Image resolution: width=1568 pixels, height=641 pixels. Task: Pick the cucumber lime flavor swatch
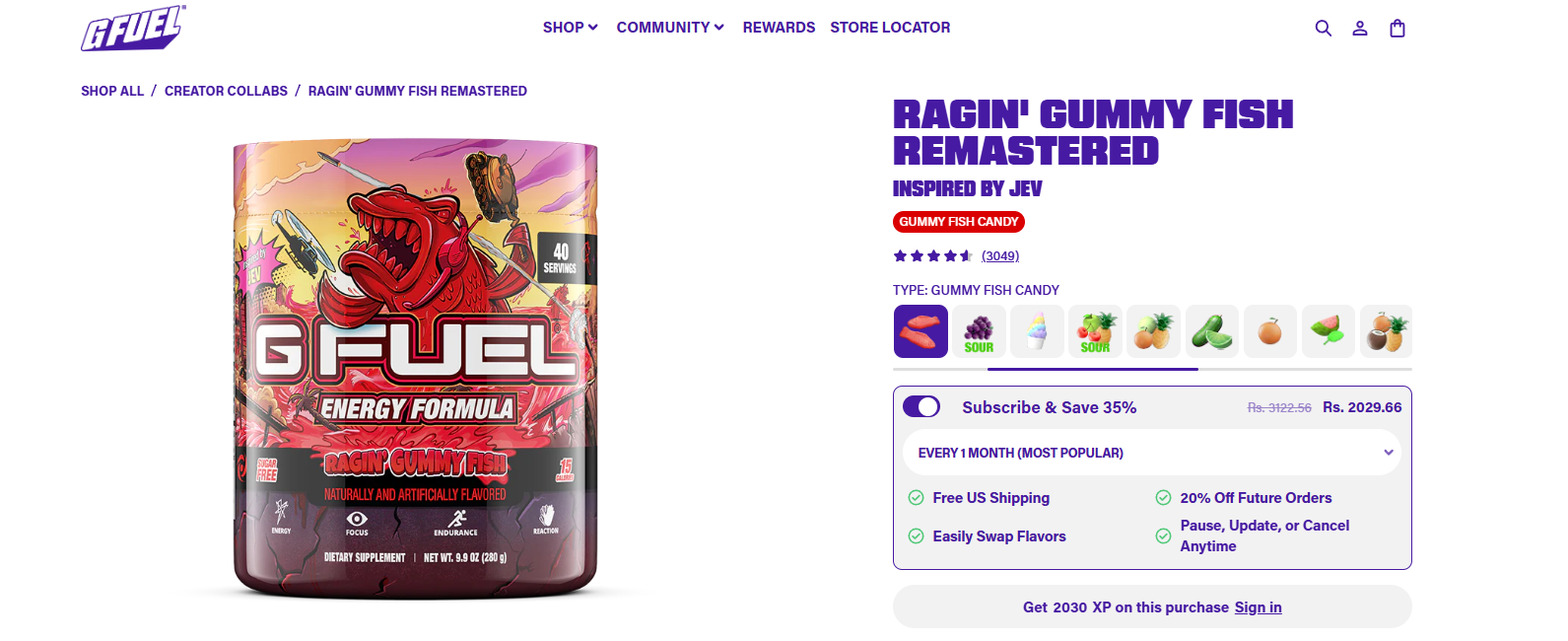(x=1211, y=331)
